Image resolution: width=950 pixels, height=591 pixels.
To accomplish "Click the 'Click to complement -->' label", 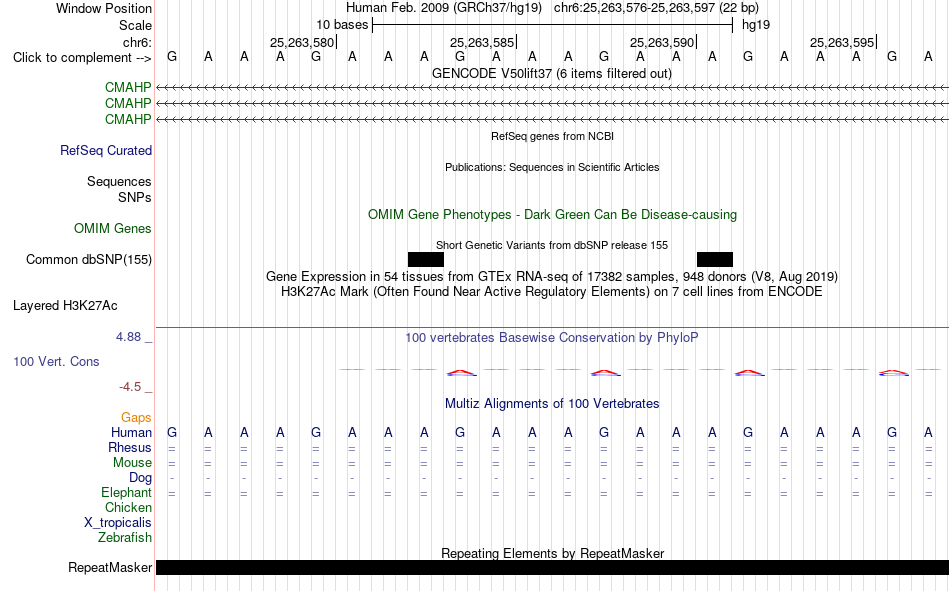I will [82, 58].
